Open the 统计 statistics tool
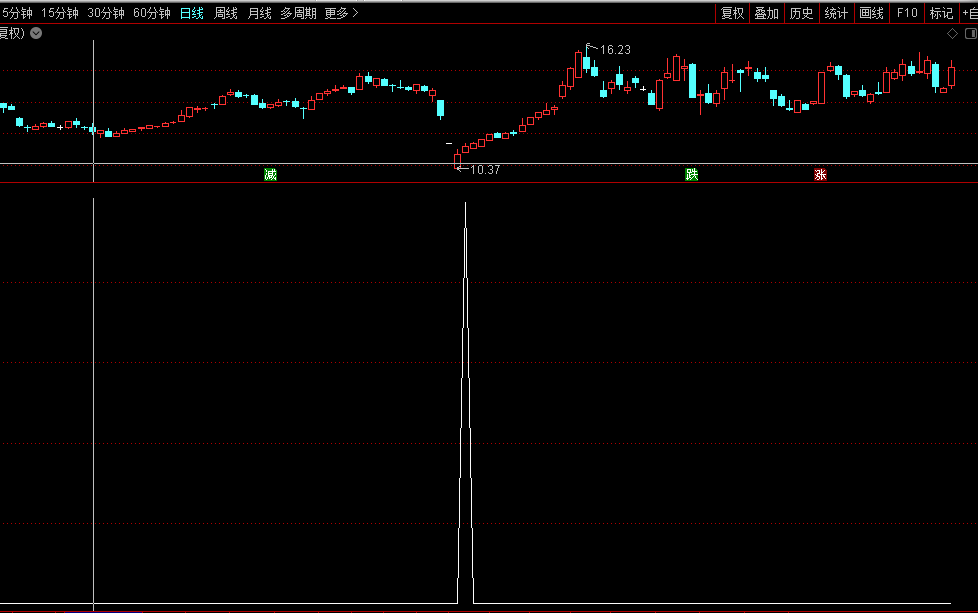 (836, 13)
